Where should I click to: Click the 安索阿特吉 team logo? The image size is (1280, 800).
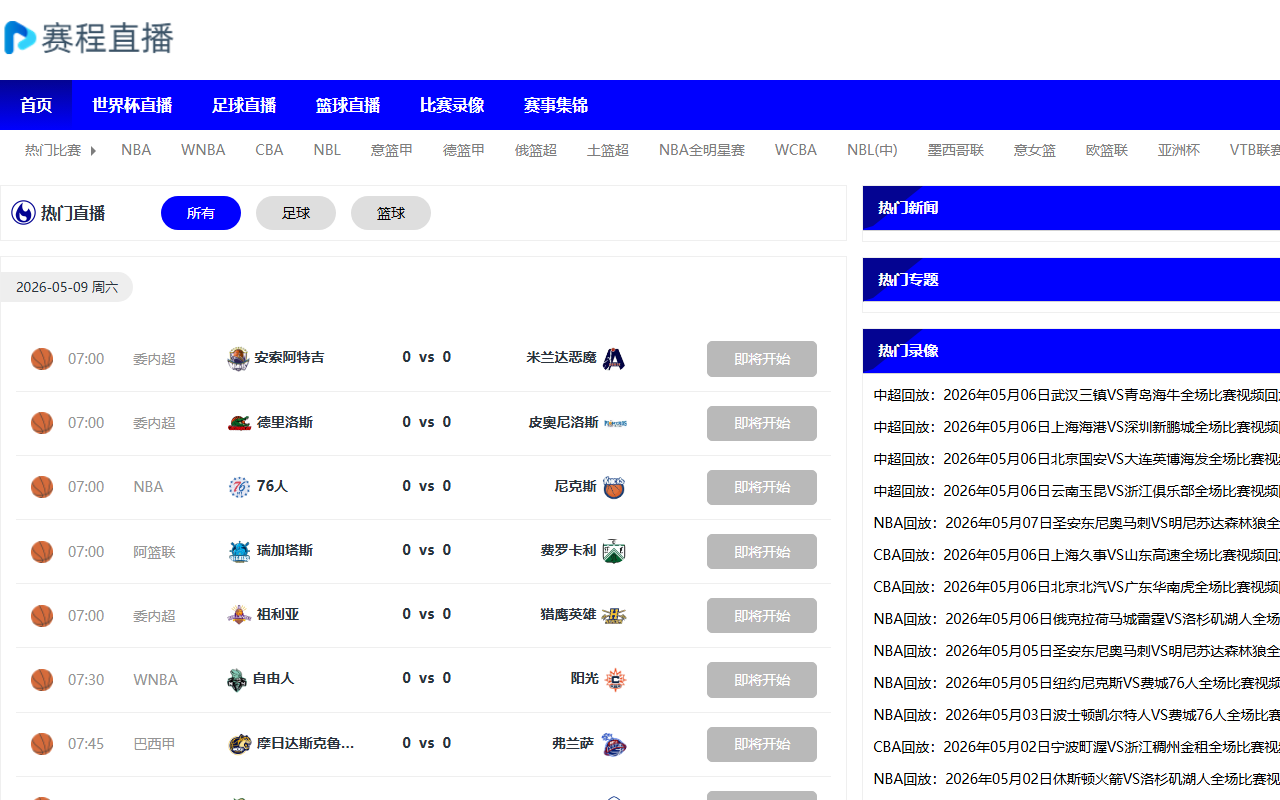pos(238,359)
